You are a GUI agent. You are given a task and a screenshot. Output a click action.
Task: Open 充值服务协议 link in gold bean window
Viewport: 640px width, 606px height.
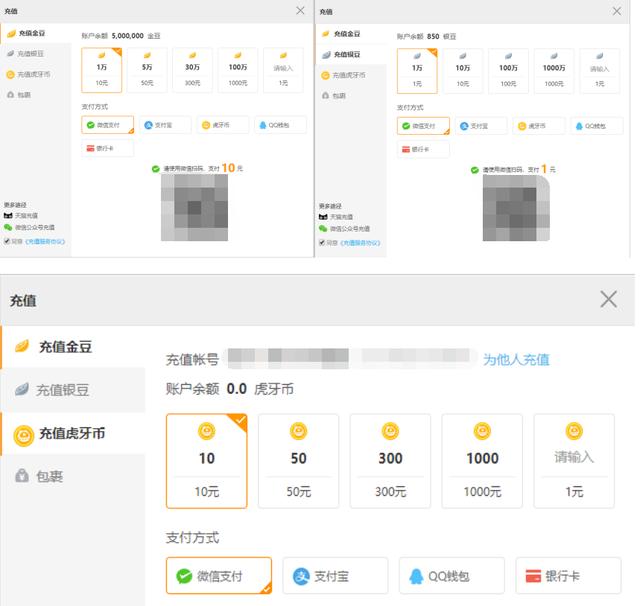click(x=45, y=241)
